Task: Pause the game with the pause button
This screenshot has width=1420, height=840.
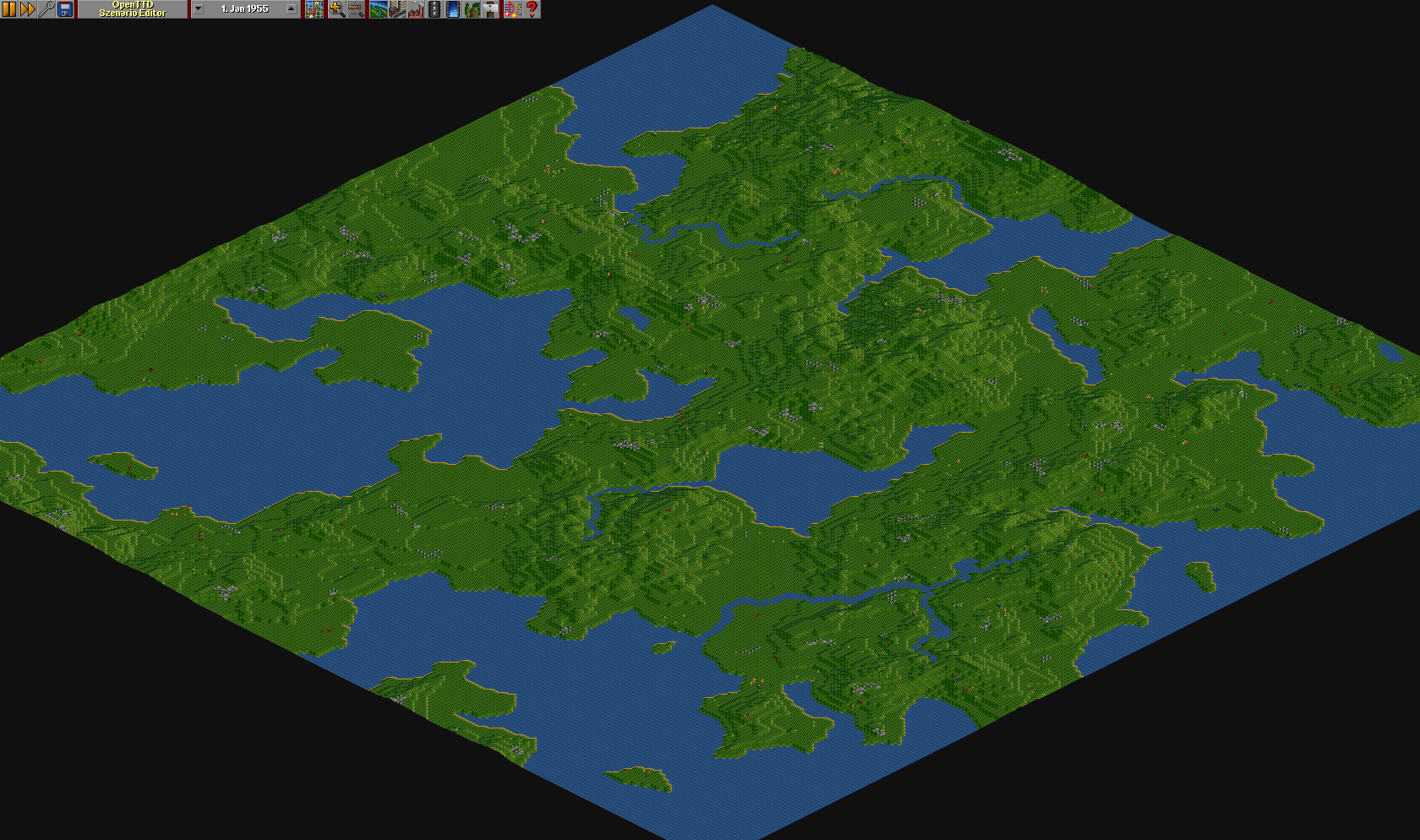Action: click(x=9, y=9)
